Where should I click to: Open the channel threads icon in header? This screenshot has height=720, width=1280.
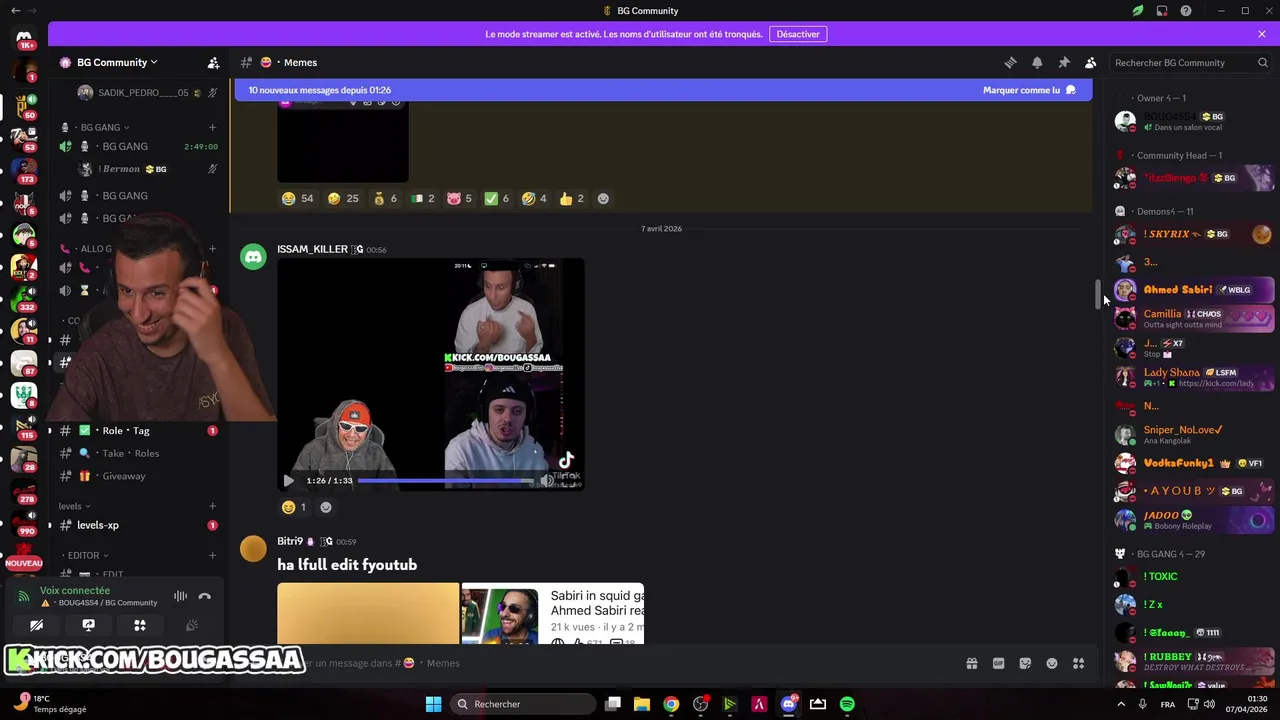click(1010, 62)
